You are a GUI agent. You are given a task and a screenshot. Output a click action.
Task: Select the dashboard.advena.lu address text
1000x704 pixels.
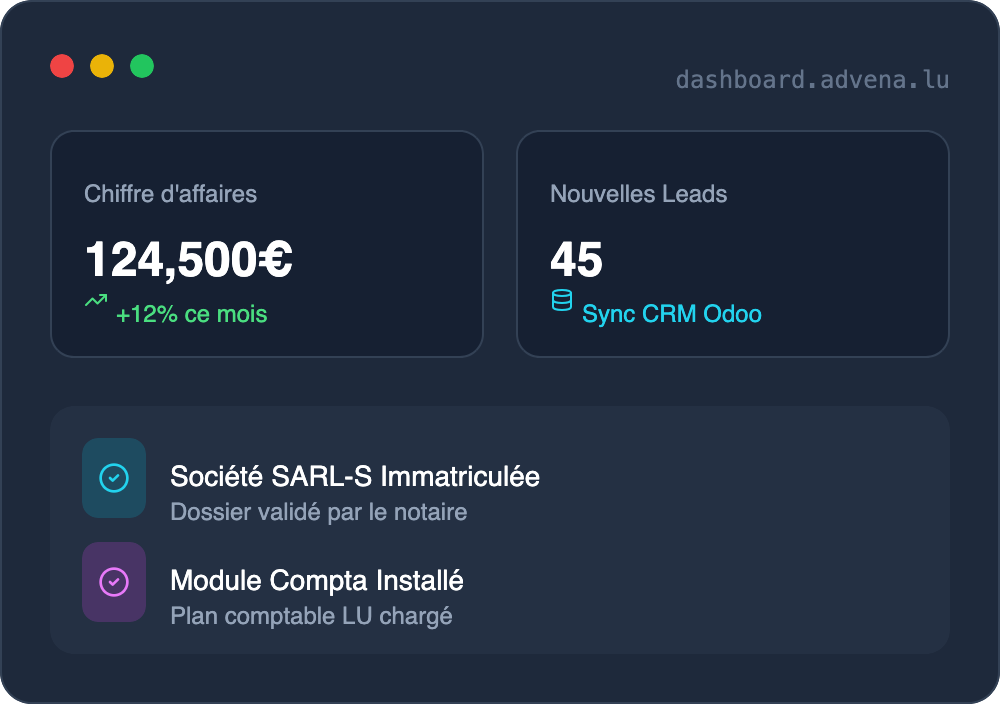pos(812,80)
